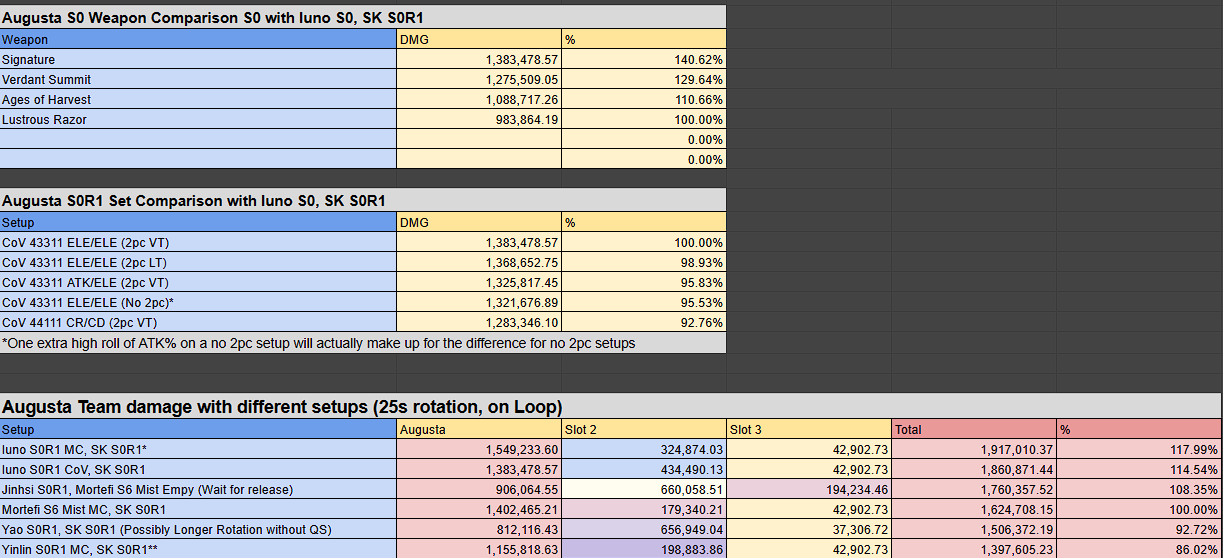Select the Ages of Harvest cell
Screen dimensions: 1223x558
pyautogui.click(x=198, y=100)
